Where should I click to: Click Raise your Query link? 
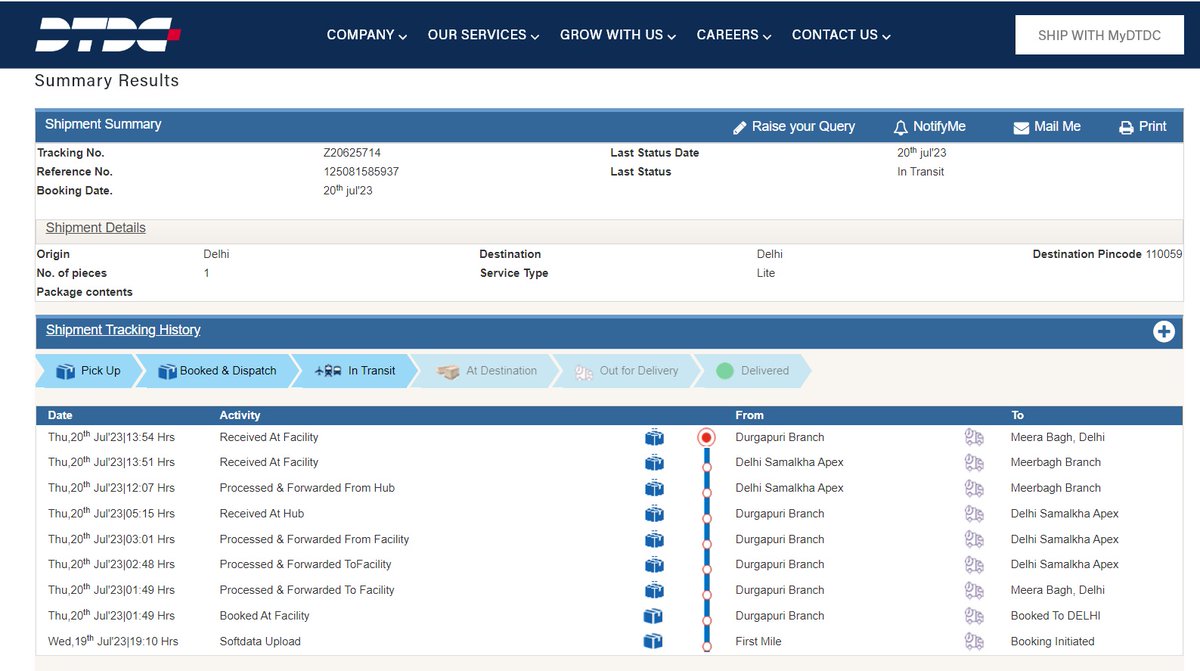click(x=803, y=127)
